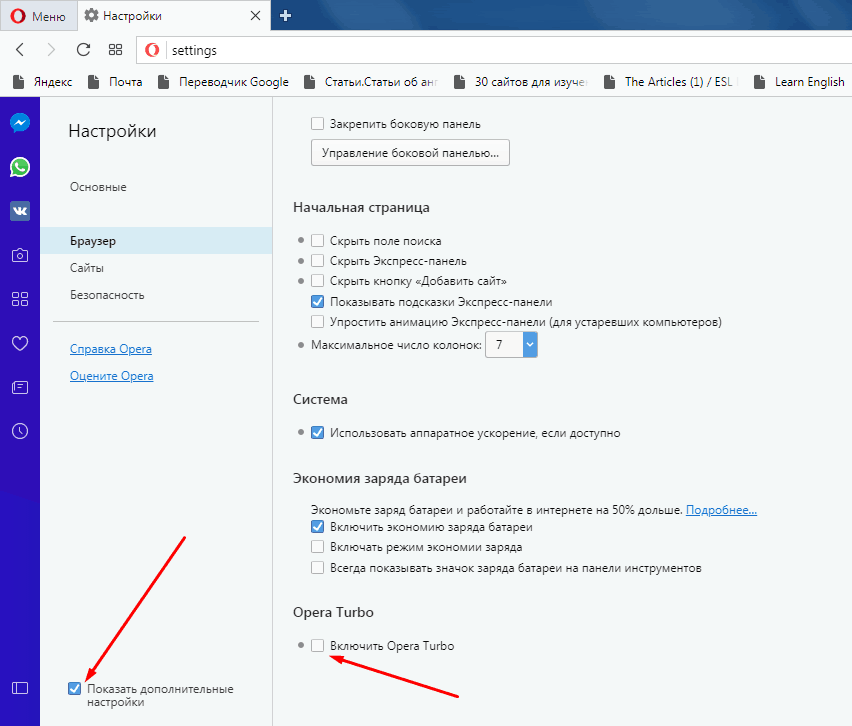Toggle the sidebar panel icon at the bottom
Screen dimensions: 852x726
pyautogui.click(x=20, y=688)
